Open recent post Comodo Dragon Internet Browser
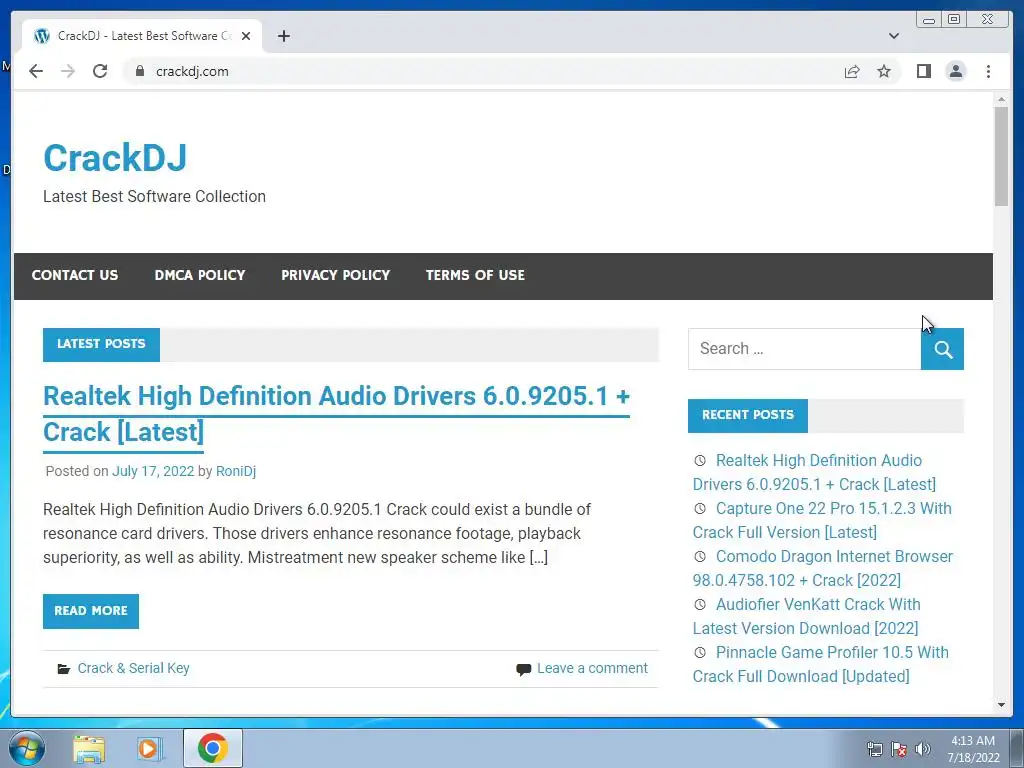This screenshot has height=768, width=1024. coord(823,568)
